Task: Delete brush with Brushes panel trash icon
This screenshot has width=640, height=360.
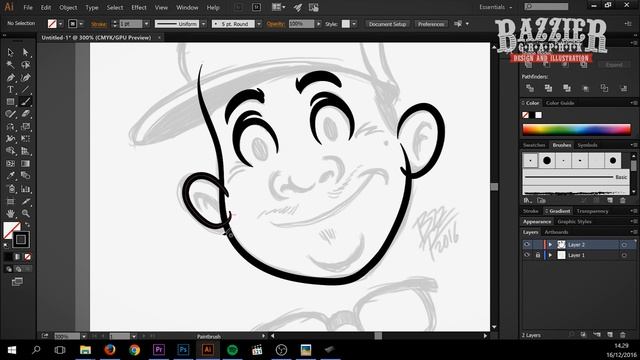Action: pos(622,200)
